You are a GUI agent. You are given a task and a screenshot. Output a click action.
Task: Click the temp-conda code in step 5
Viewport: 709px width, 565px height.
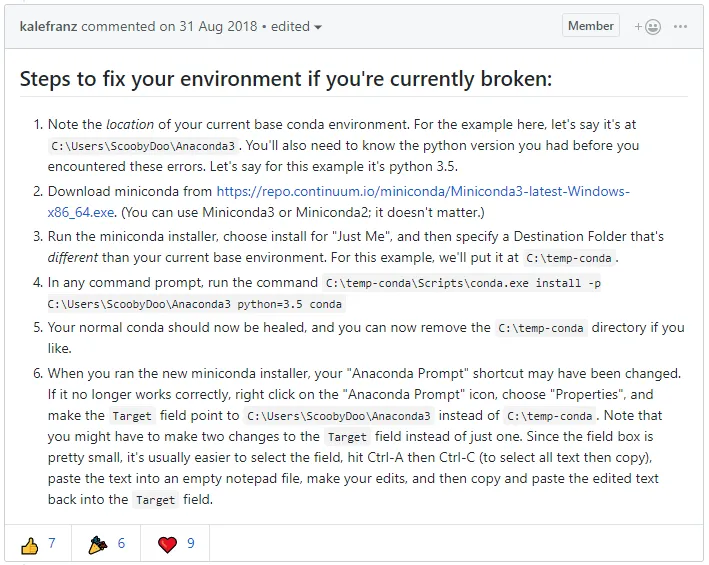541,328
